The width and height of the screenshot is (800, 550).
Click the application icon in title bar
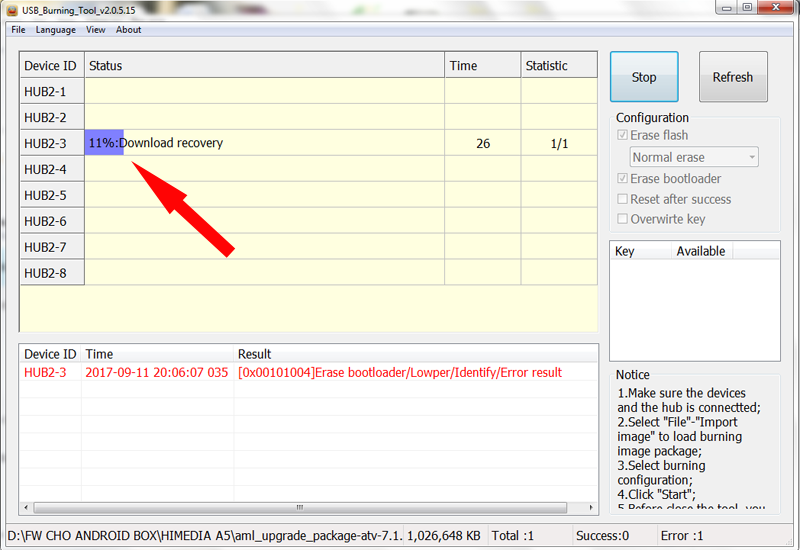click(x=11, y=9)
